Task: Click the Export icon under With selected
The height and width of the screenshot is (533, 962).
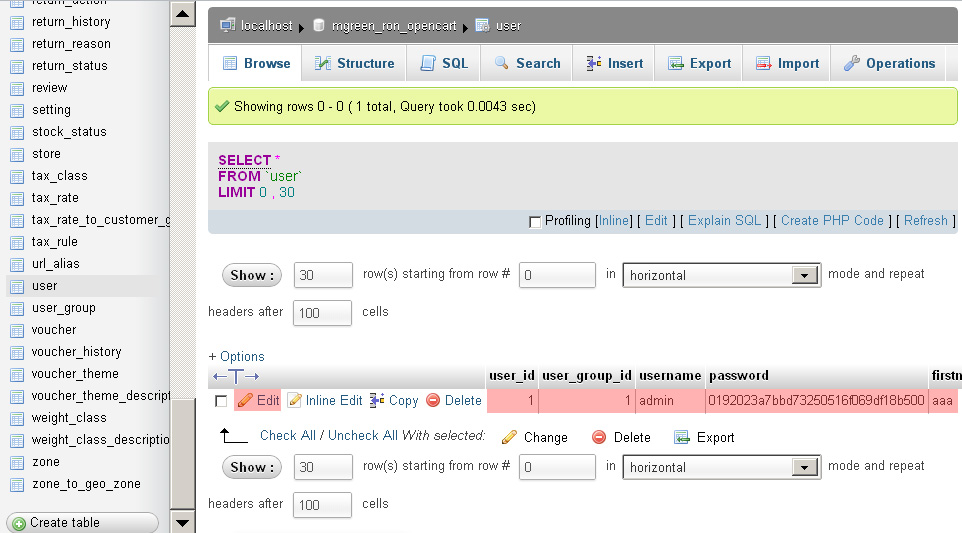Action: [x=682, y=437]
